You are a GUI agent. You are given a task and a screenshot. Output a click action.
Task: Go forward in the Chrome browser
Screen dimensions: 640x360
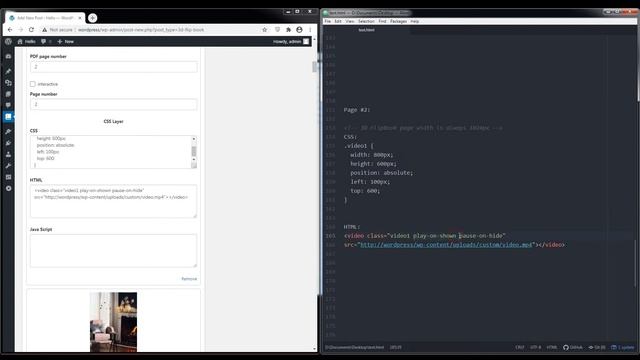[21, 30]
